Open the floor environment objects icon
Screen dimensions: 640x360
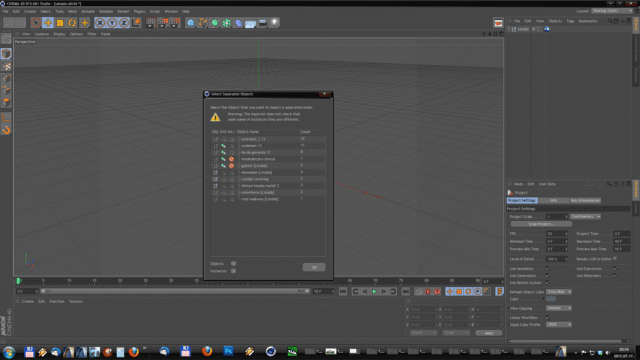[250, 23]
